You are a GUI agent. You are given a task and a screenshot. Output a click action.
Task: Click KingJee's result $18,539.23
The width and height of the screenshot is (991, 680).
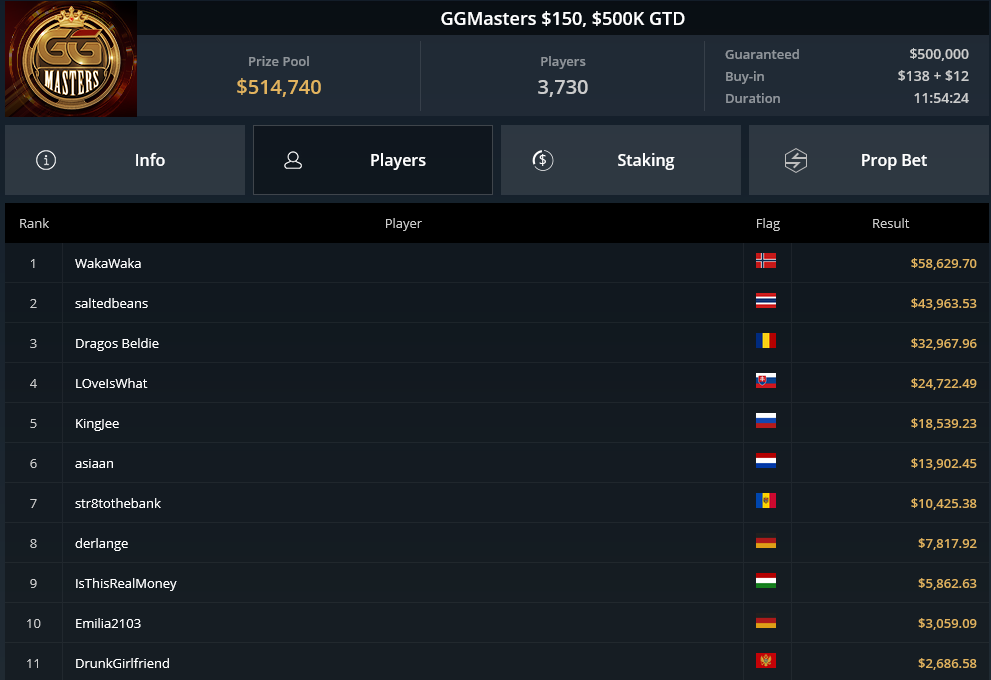point(943,423)
